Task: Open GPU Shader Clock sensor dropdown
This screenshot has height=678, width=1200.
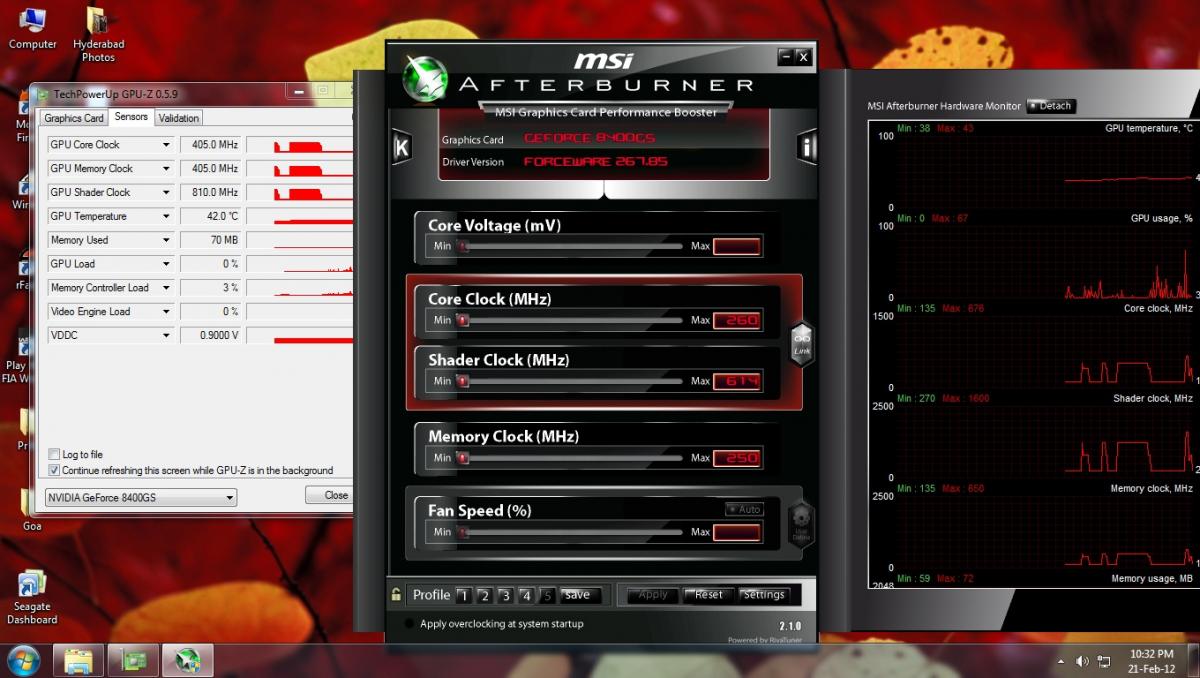Action: [166, 193]
